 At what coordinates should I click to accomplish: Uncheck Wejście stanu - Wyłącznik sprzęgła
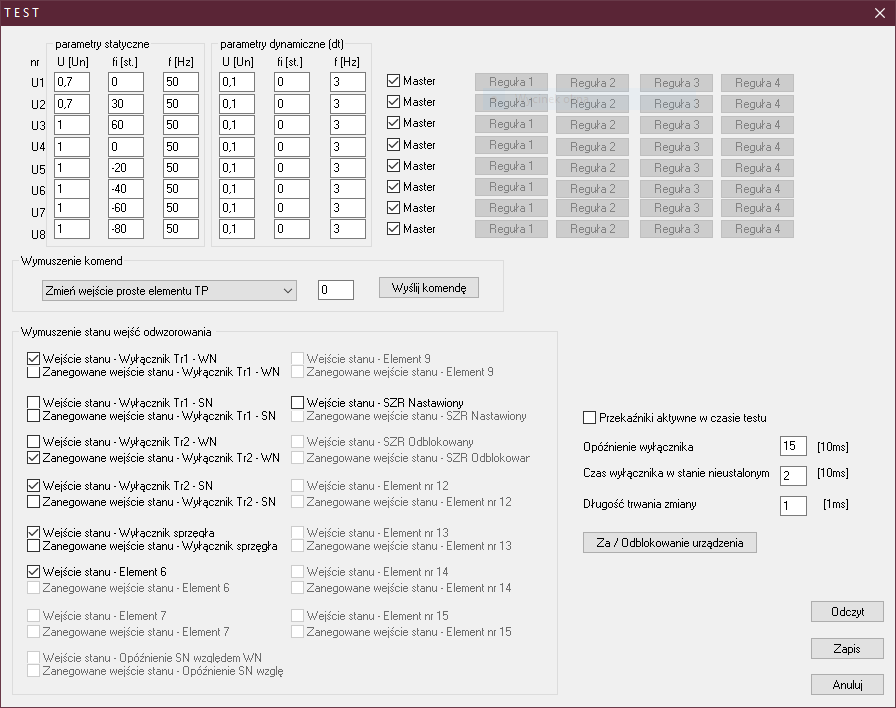34,533
